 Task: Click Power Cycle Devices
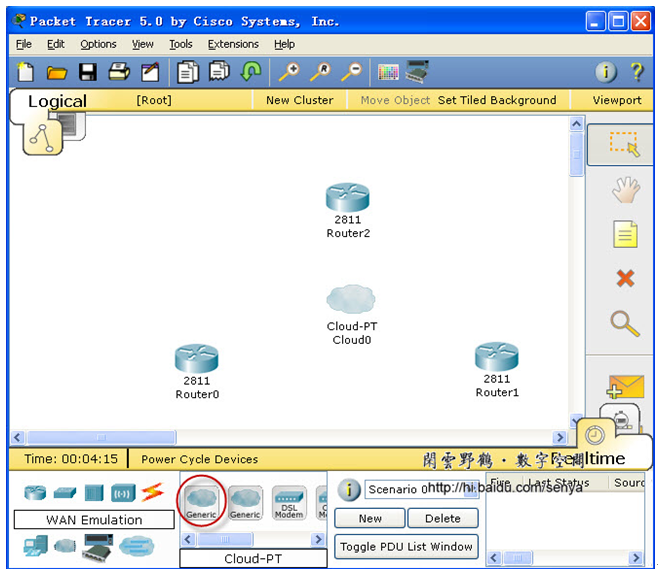pos(200,459)
